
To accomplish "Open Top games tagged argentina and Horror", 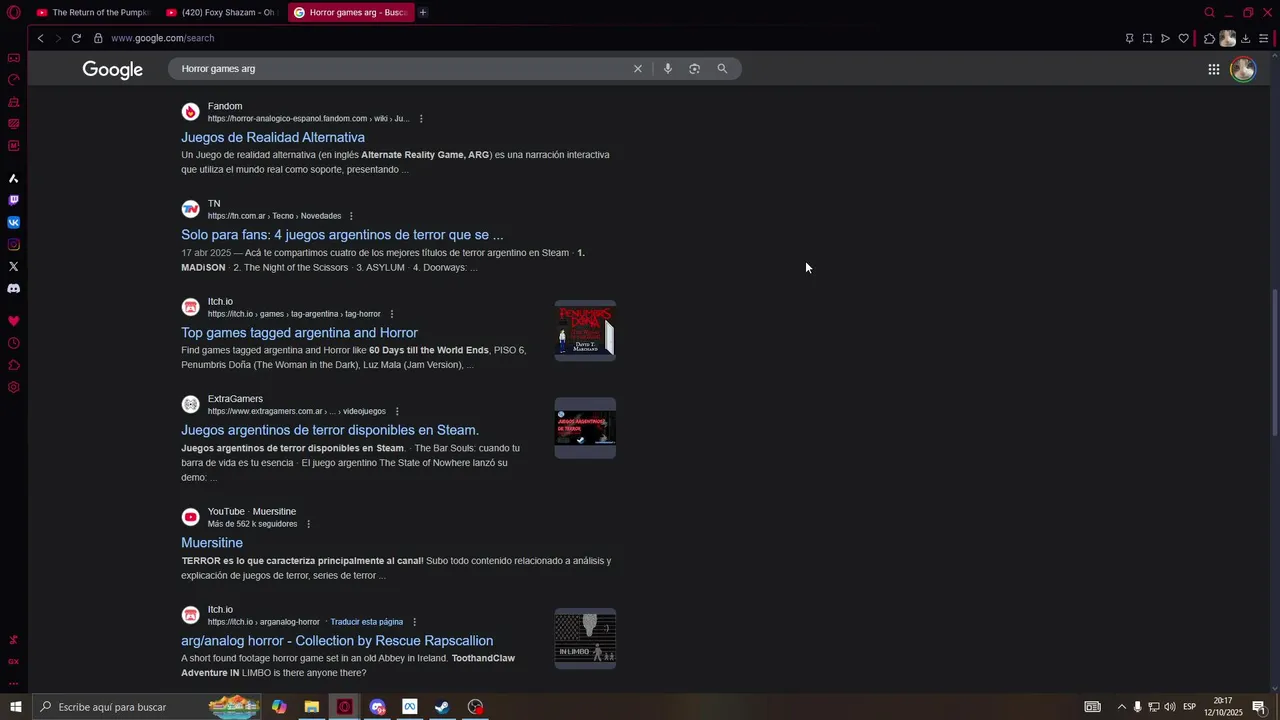I will click(x=299, y=333).
